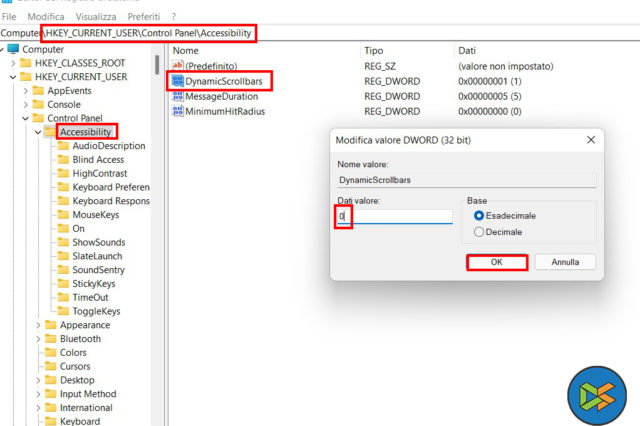Select the International key label
Image resolution: width=640 pixels, height=426 pixels.
86,408
